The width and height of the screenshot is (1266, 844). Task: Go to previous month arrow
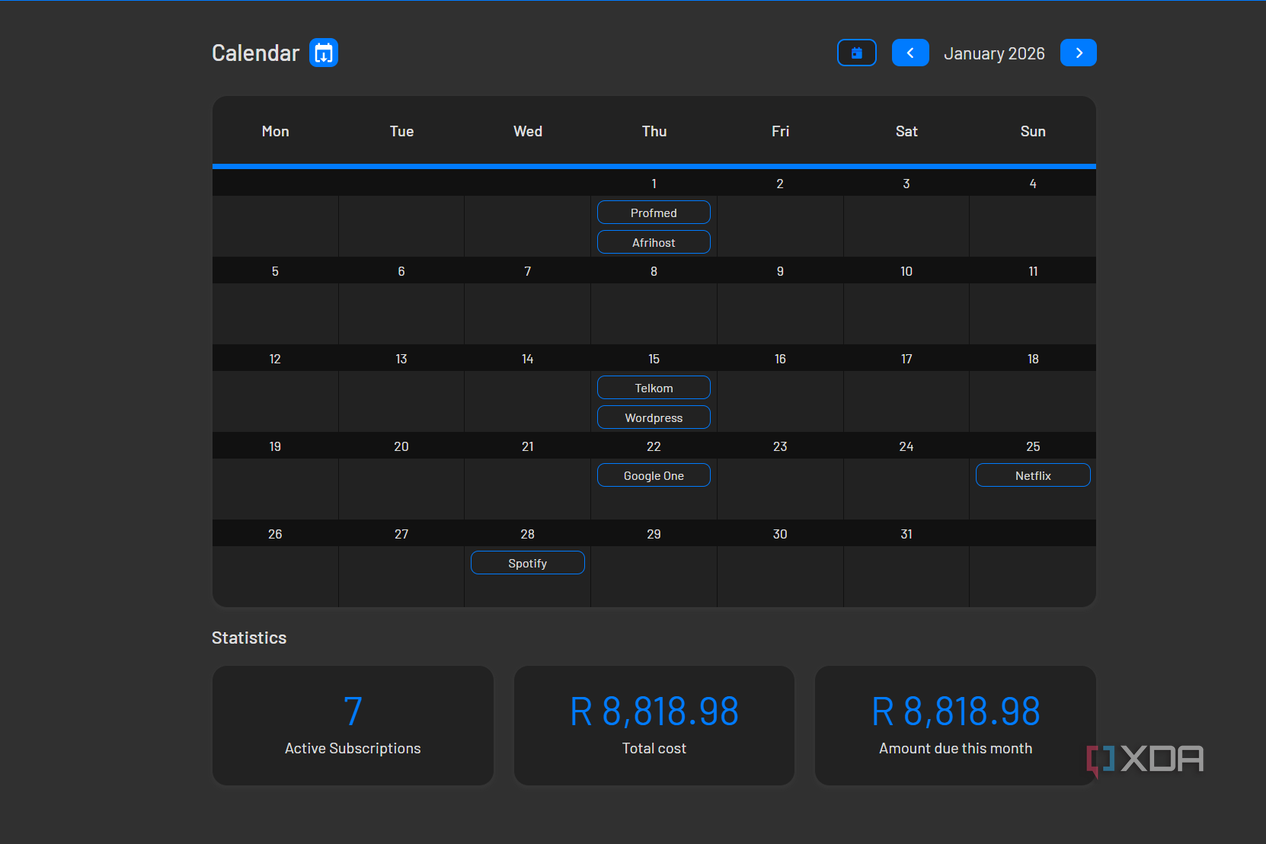(x=910, y=53)
